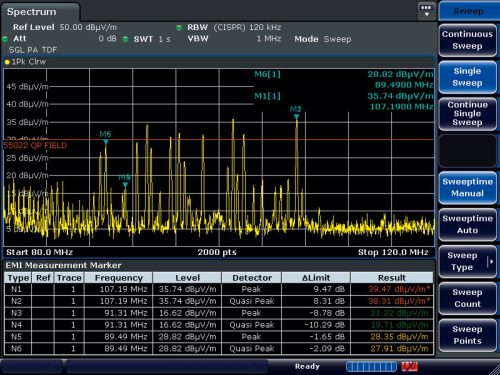The height and width of the screenshot is (375, 500).
Task: Click the Ready status text
Action: point(307,366)
